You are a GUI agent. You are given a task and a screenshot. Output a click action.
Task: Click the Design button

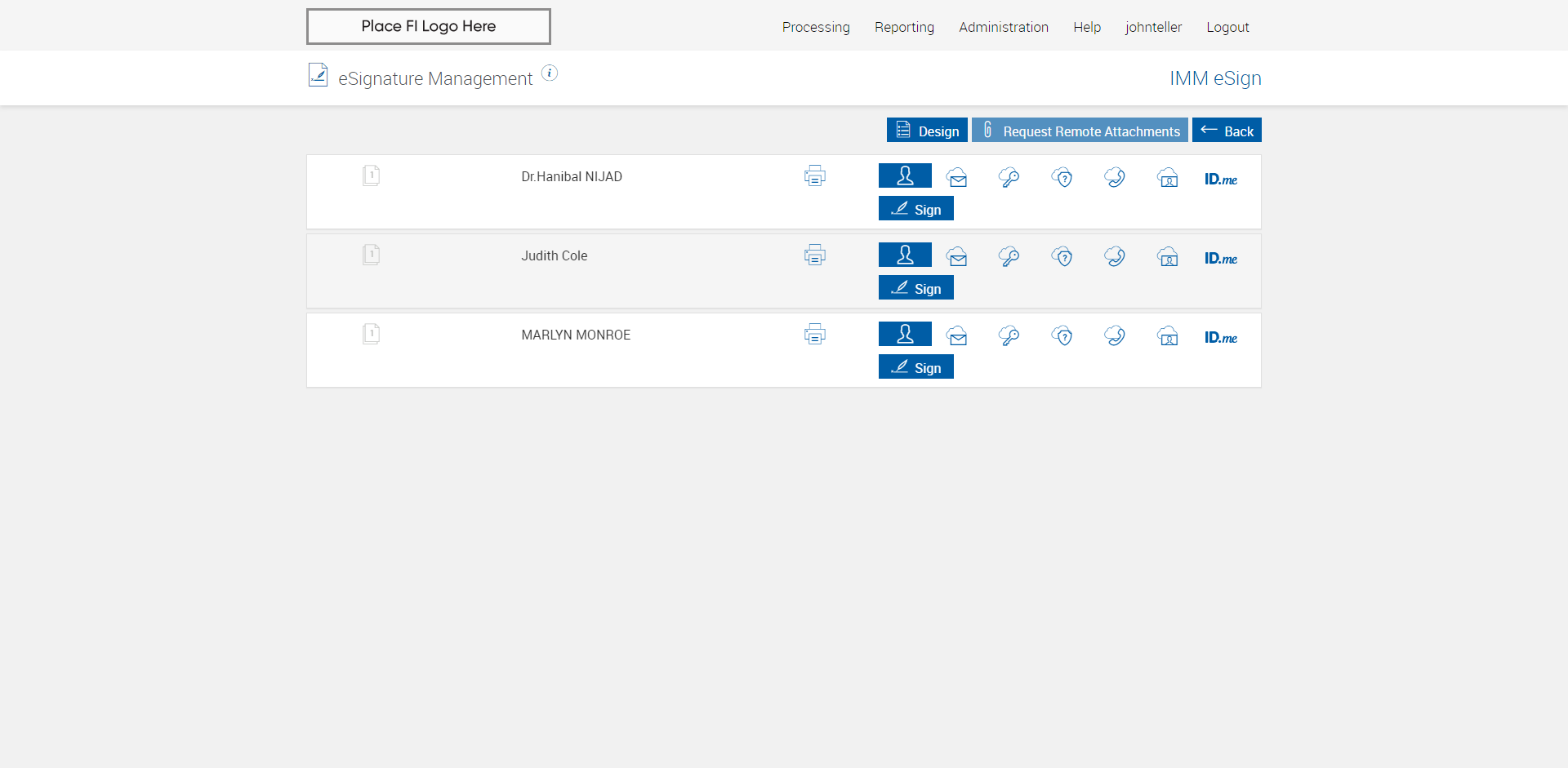(x=927, y=131)
